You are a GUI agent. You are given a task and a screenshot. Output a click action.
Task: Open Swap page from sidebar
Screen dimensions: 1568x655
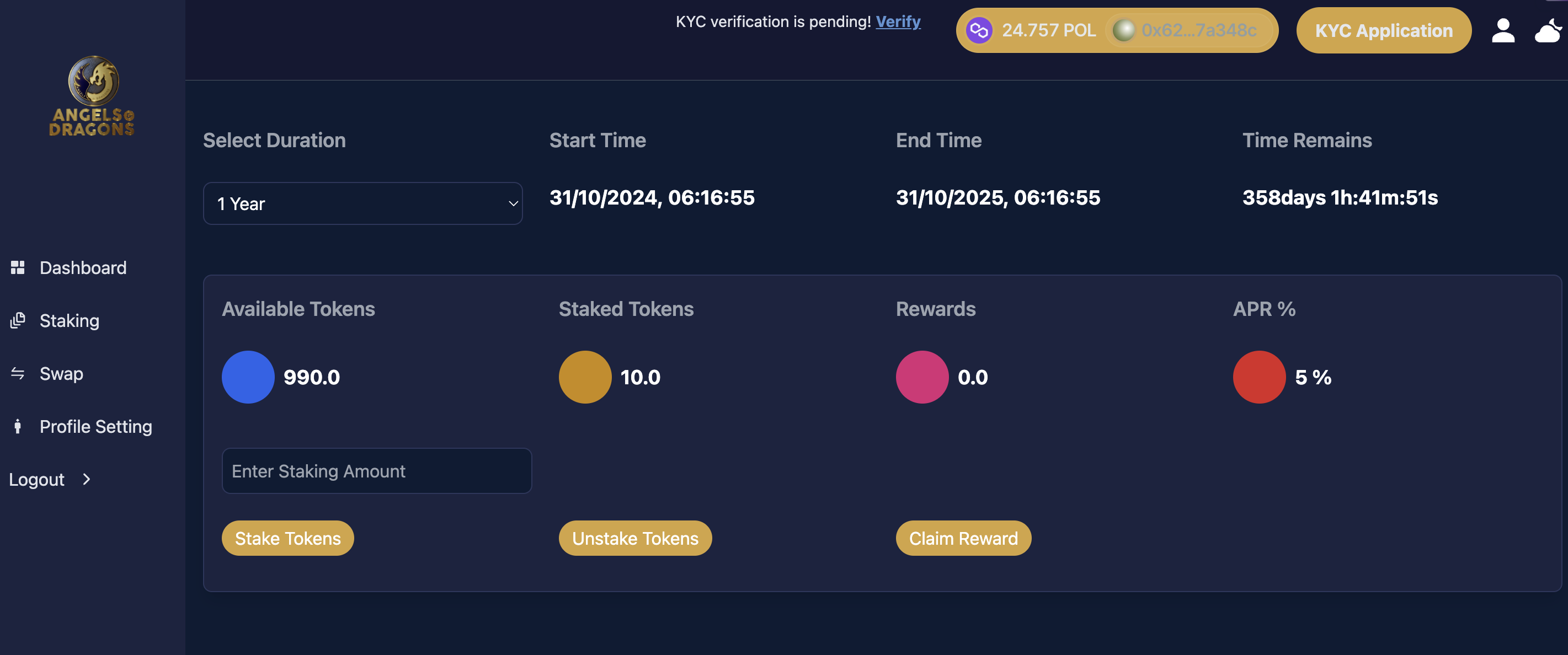[x=61, y=373]
